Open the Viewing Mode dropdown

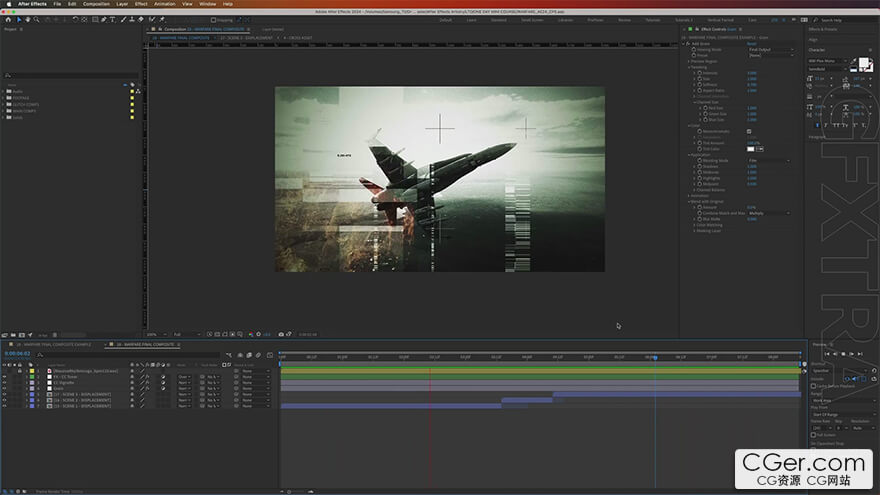tap(766, 49)
